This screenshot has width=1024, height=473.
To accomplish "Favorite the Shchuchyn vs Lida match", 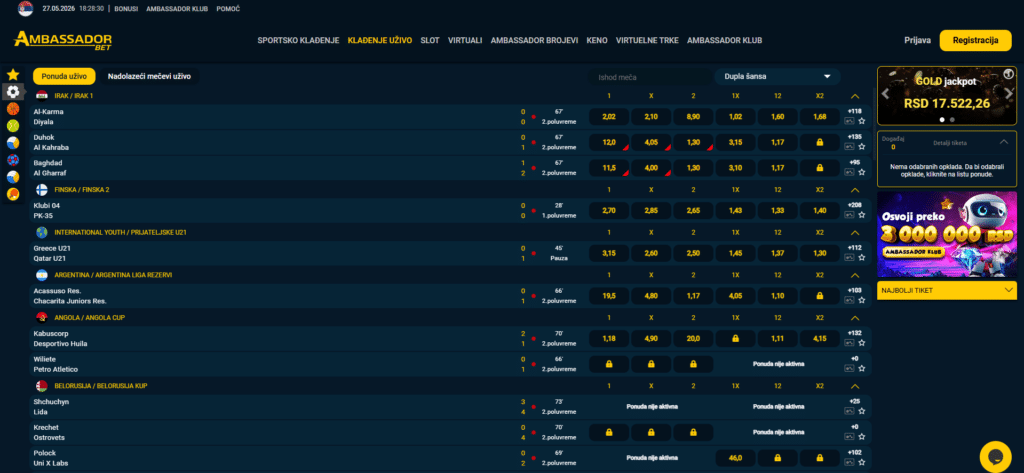I will pyautogui.click(x=861, y=411).
